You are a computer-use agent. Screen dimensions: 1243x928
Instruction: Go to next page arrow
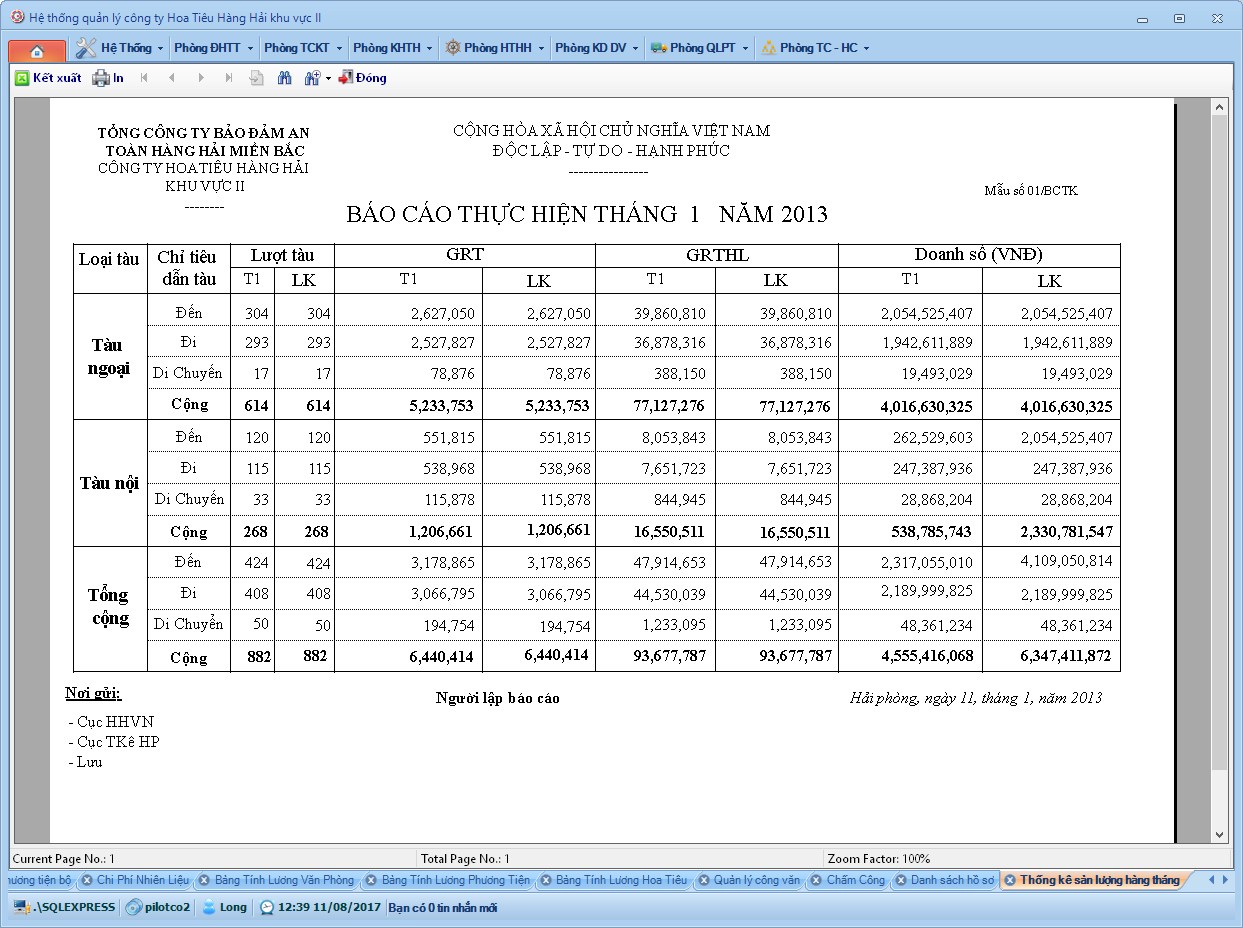point(201,78)
